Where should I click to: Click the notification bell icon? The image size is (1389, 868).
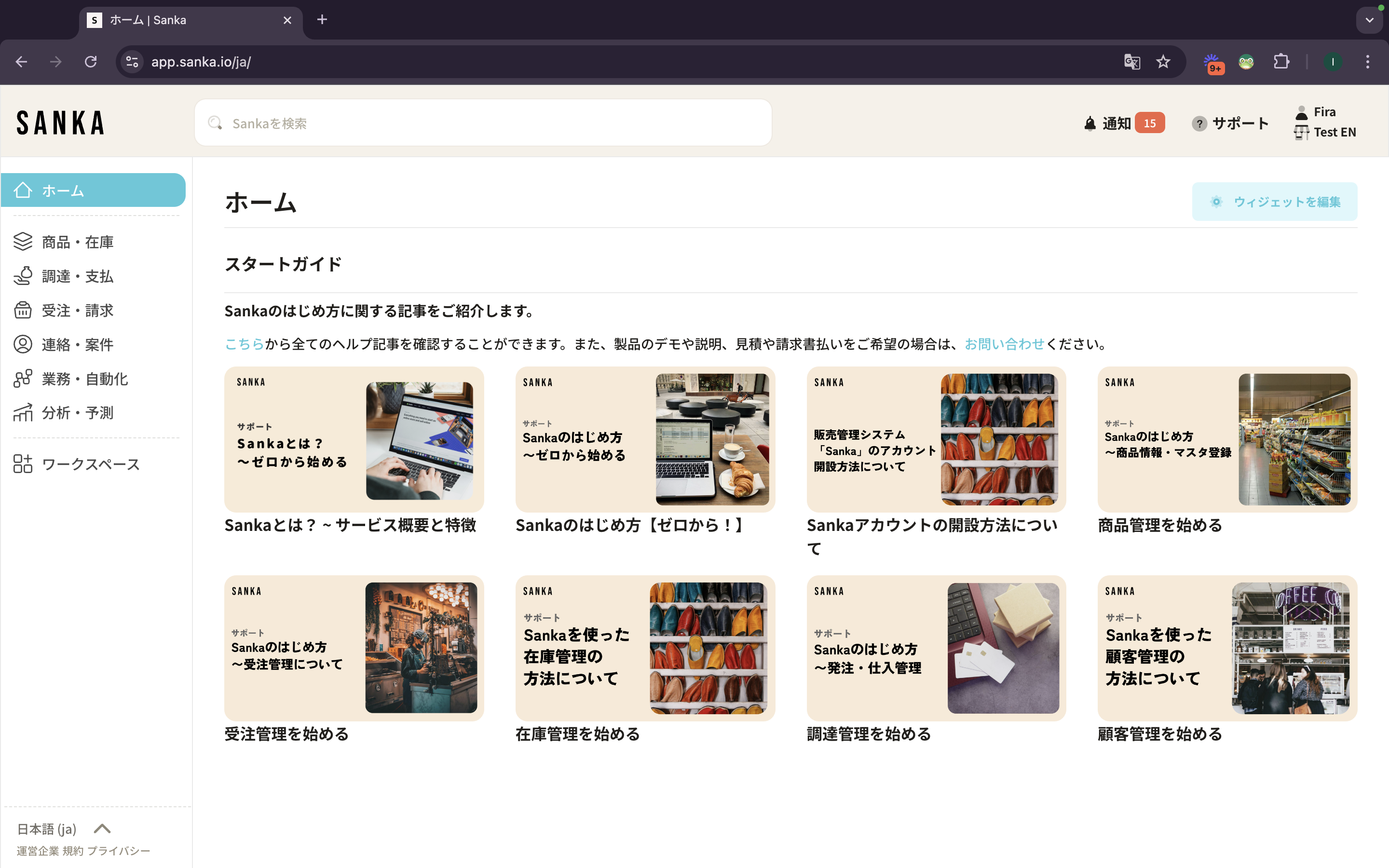click(x=1089, y=123)
